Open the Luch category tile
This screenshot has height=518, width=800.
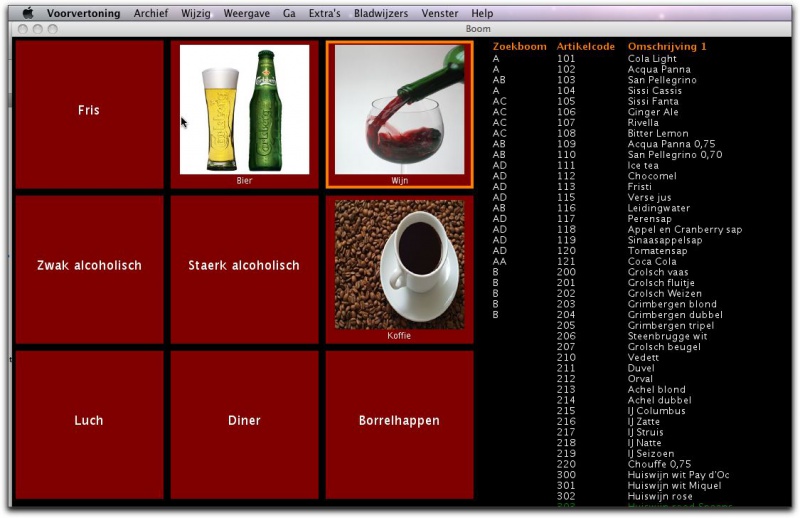tap(89, 421)
